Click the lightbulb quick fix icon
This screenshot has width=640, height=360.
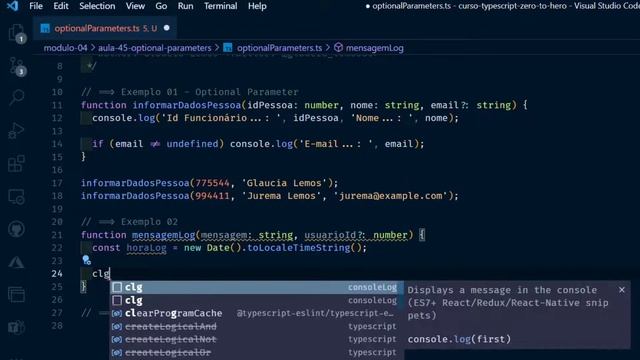pyautogui.click(x=86, y=260)
